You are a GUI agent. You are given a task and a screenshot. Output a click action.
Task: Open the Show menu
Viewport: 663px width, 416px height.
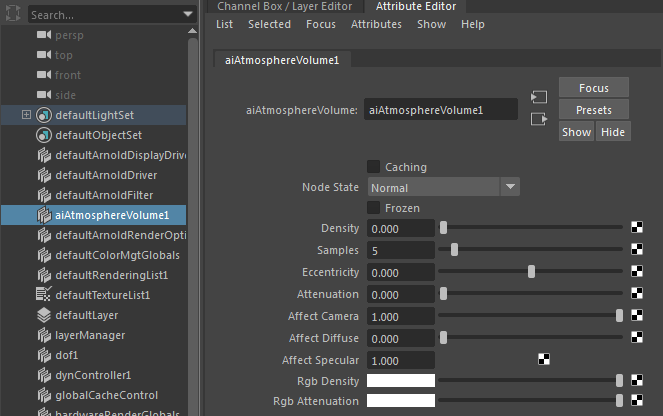coord(431,25)
